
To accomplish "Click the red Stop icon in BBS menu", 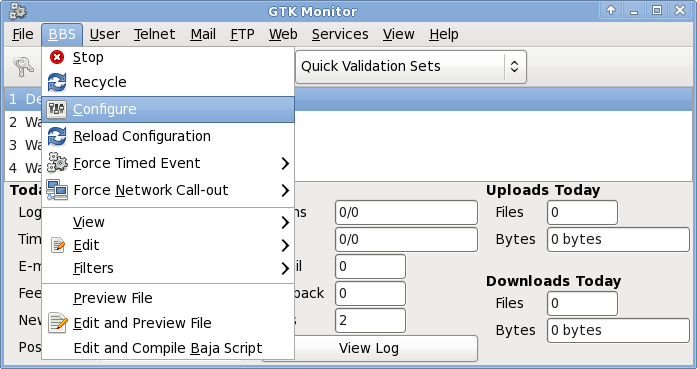I will 57,57.
